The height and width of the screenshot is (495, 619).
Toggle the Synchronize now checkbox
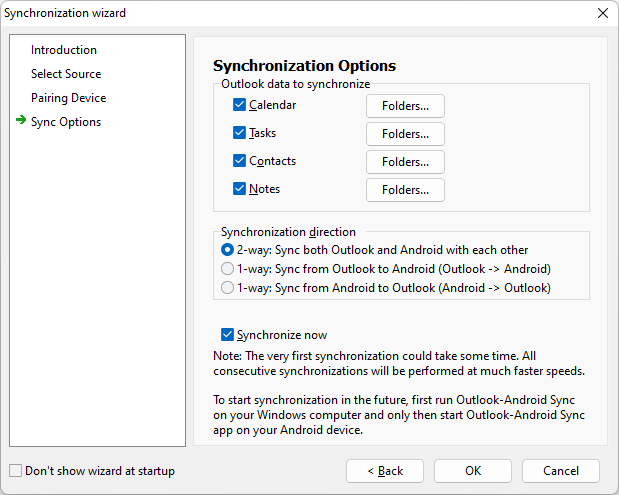tap(227, 335)
